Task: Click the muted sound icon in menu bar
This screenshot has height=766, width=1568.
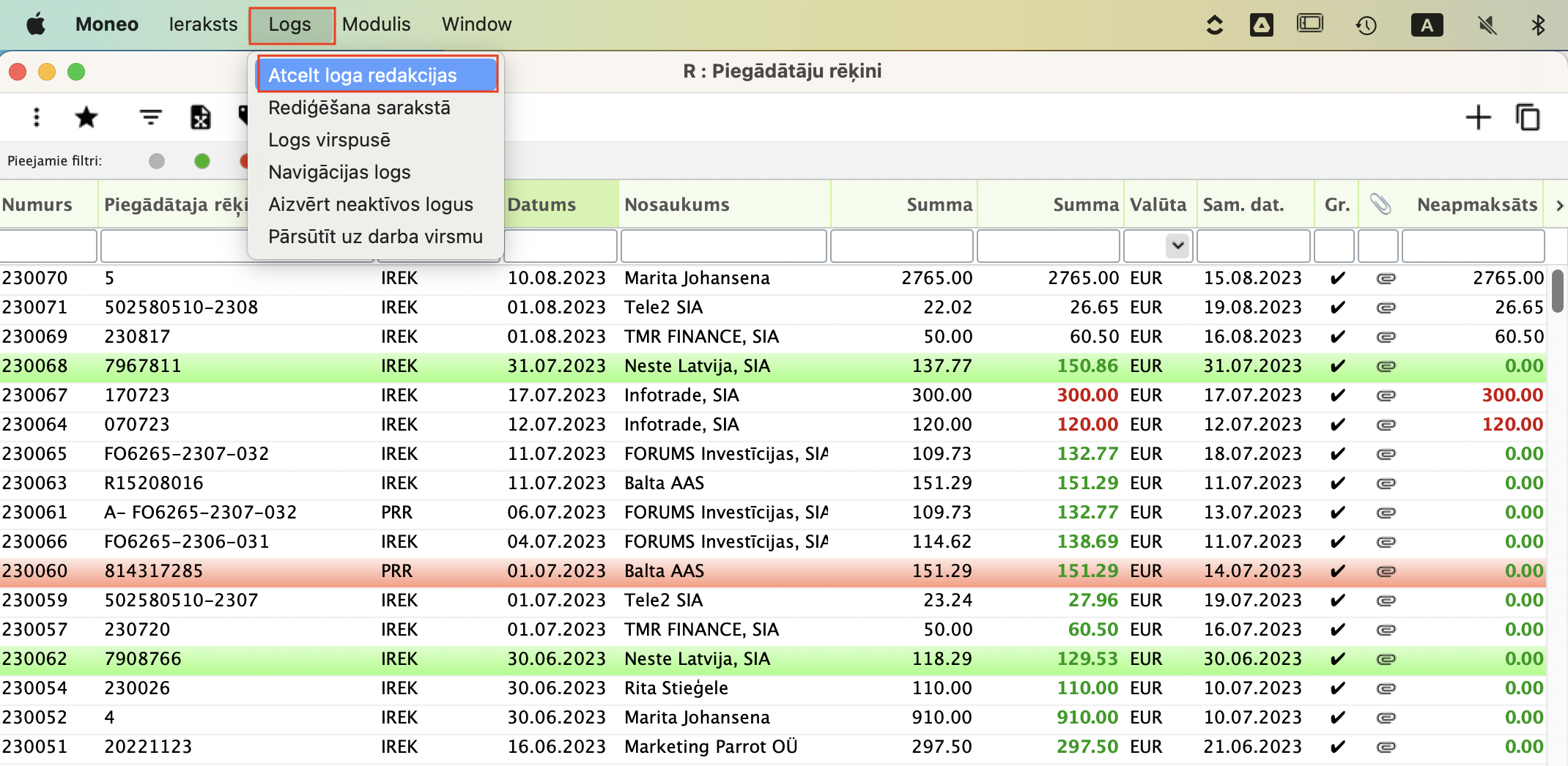Action: [x=1487, y=25]
